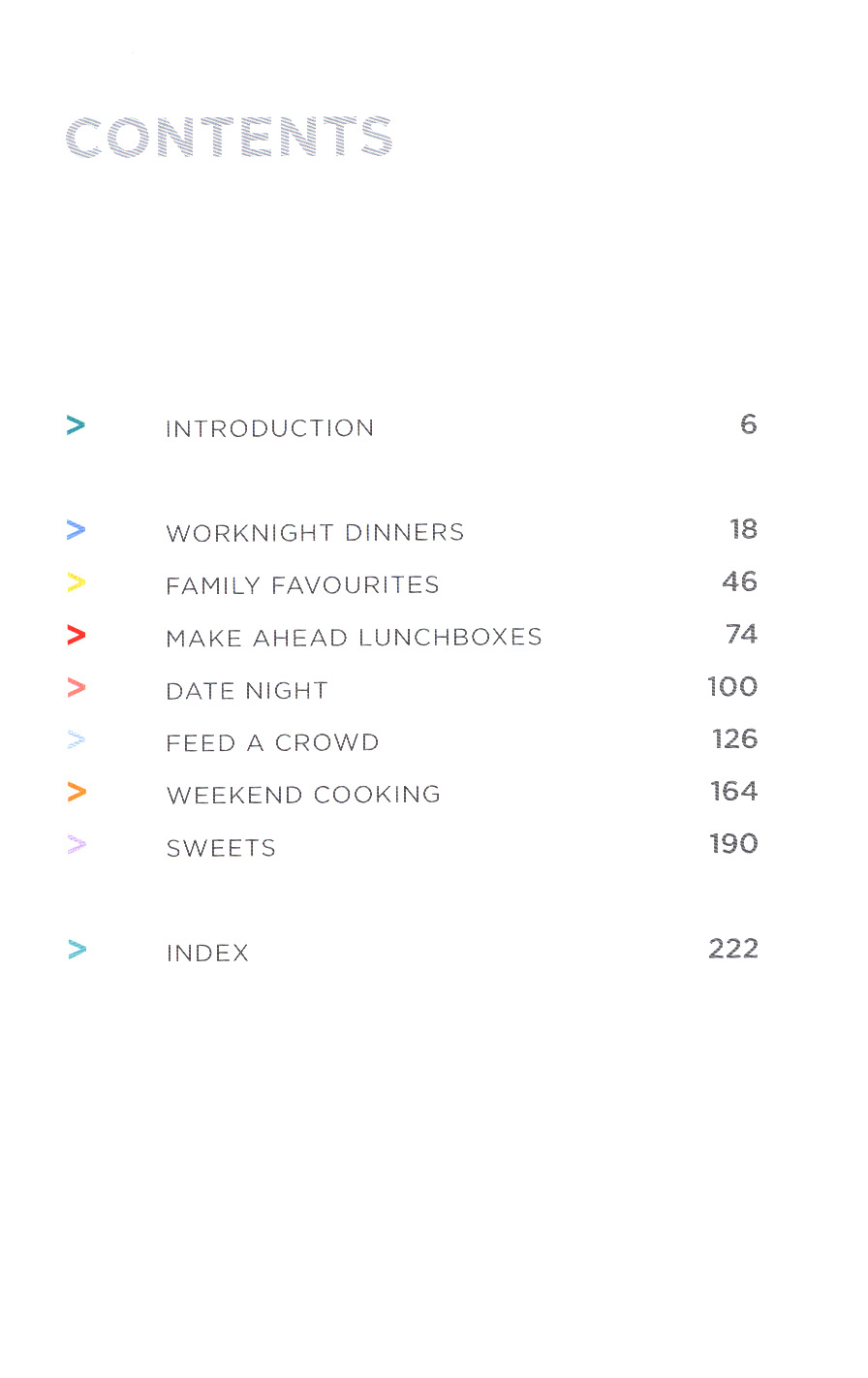Go to the Weekend Cooking chapter
This screenshot has width=868, height=1378.
point(303,796)
